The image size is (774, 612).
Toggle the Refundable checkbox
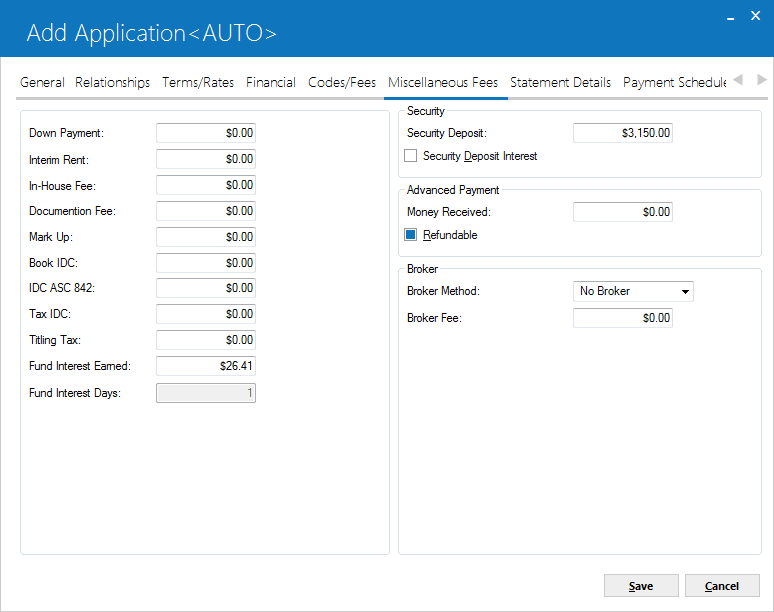pos(410,234)
